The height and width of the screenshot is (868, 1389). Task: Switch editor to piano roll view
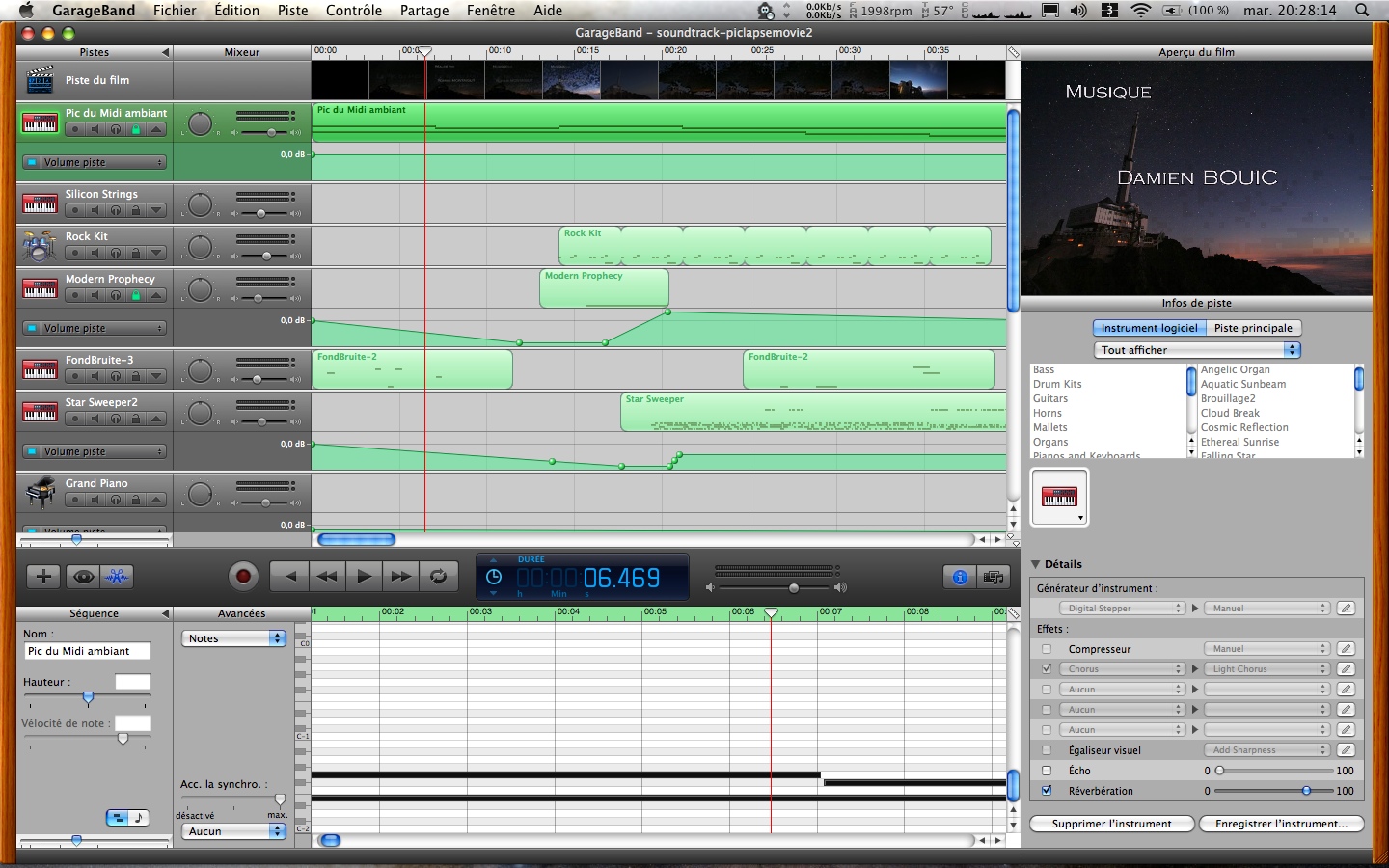pyautogui.click(x=117, y=818)
